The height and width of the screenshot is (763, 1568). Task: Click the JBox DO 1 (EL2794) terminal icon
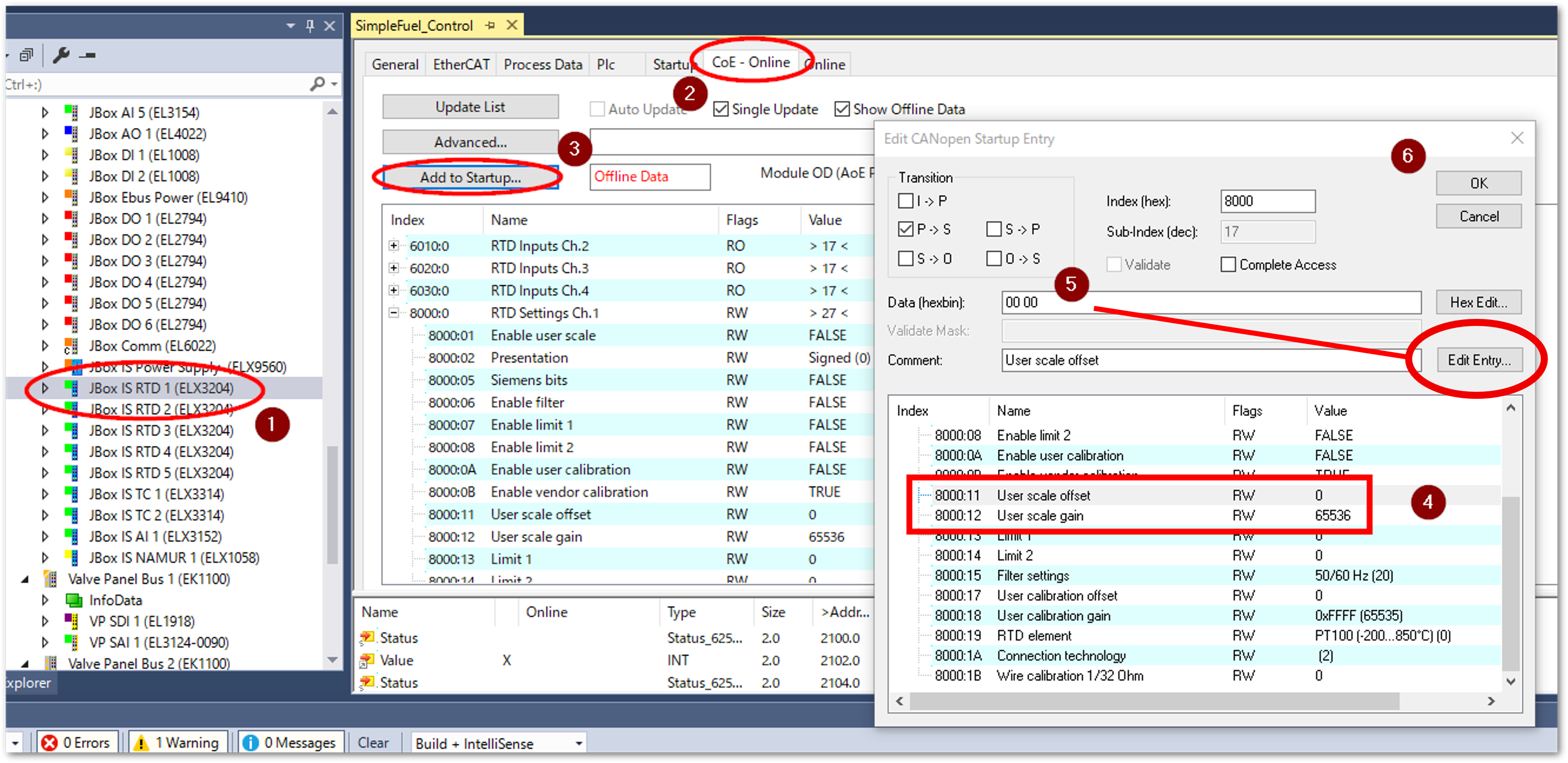pos(71,219)
